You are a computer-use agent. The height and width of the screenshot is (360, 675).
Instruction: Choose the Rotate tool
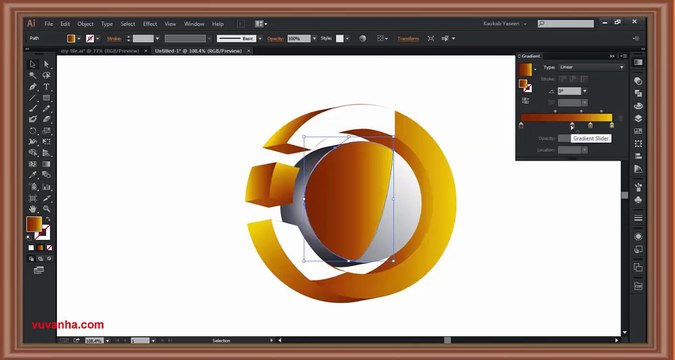point(33,130)
